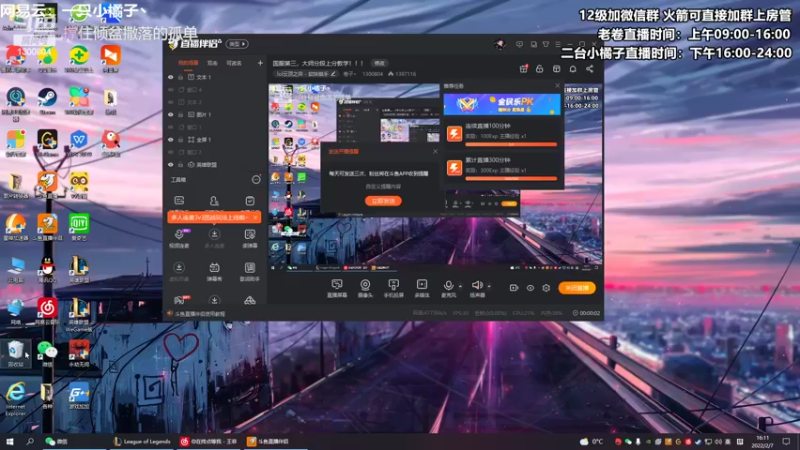Add a new scene with the plus button
Screen dimensions: 800x450
click(260, 63)
